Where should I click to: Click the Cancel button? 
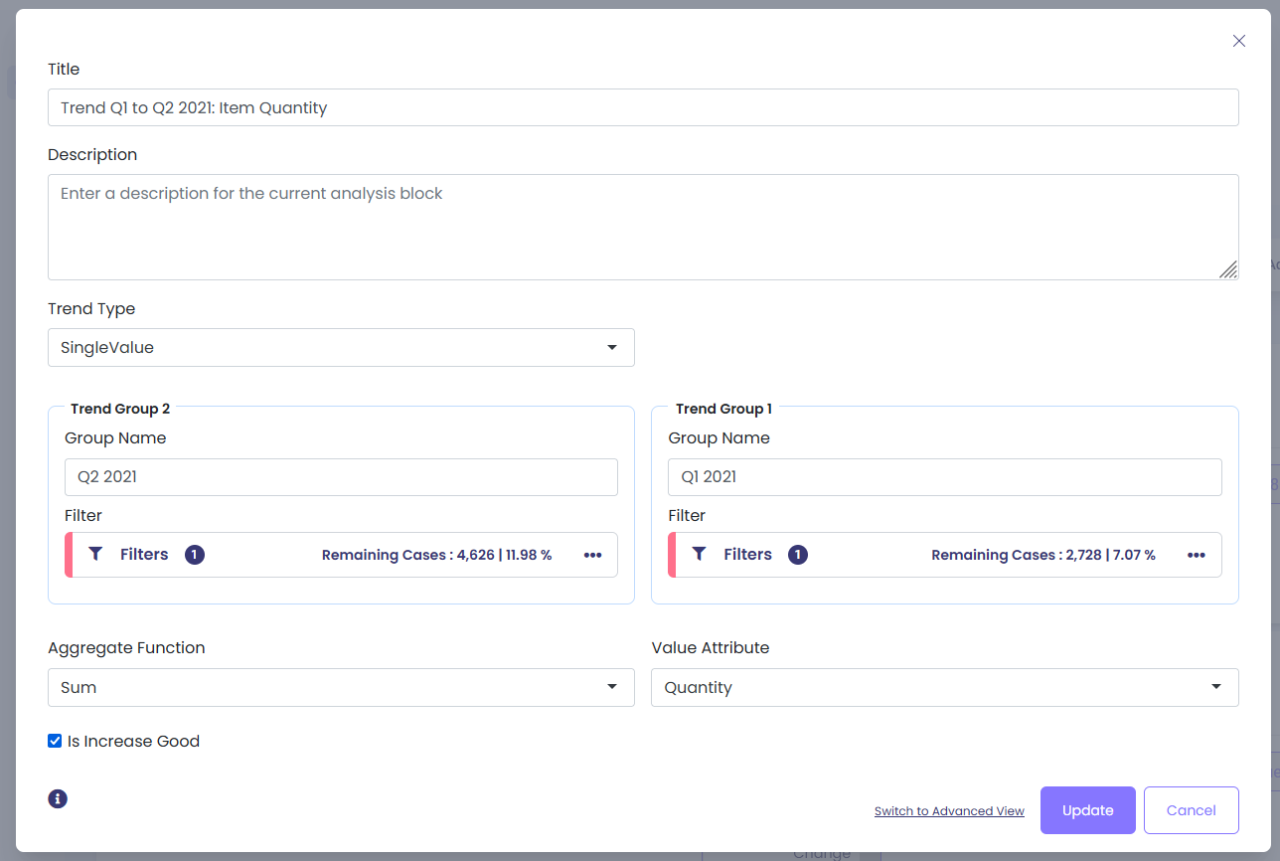1191,810
